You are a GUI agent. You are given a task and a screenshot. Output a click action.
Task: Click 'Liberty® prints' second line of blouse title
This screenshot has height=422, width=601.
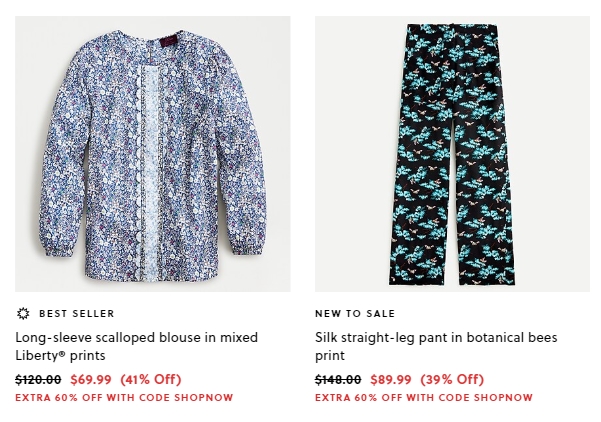[60, 355]
